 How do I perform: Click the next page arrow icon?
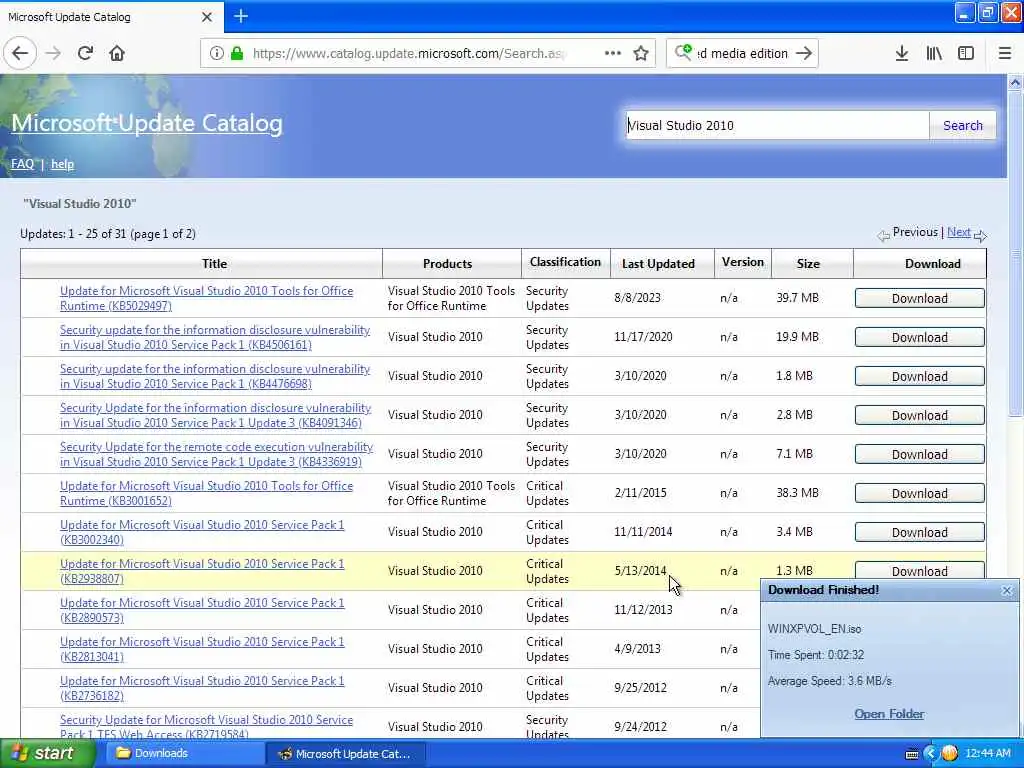tap(980, 236)
